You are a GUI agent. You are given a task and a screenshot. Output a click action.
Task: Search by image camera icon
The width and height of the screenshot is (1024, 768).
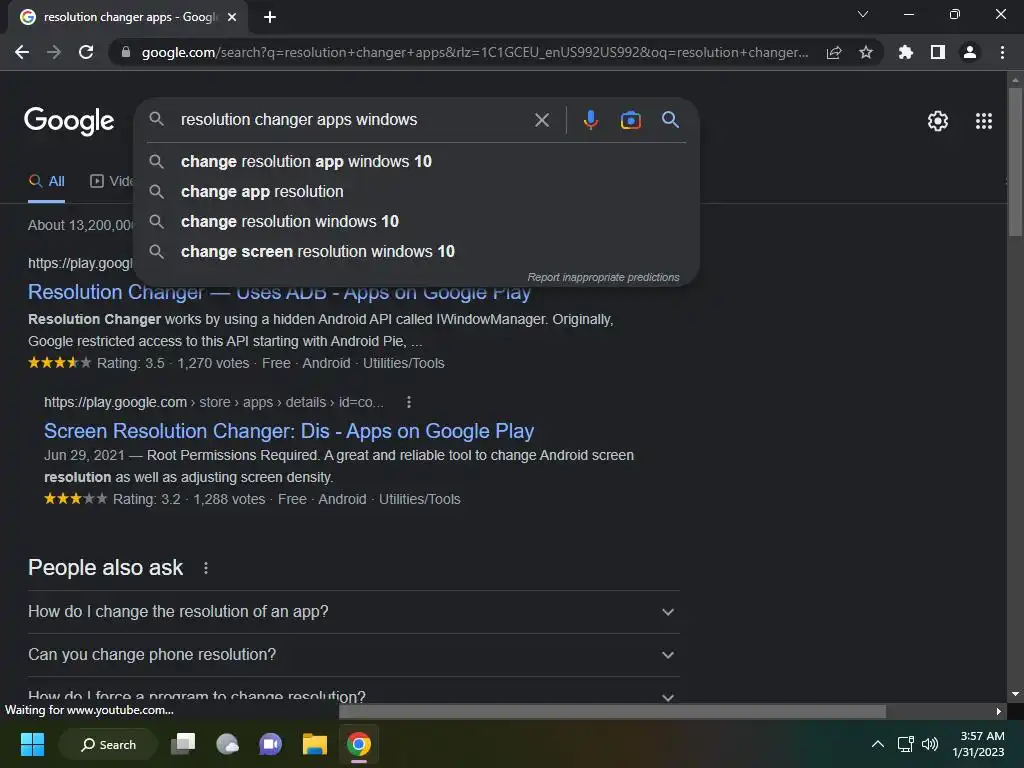click(630, 120)
